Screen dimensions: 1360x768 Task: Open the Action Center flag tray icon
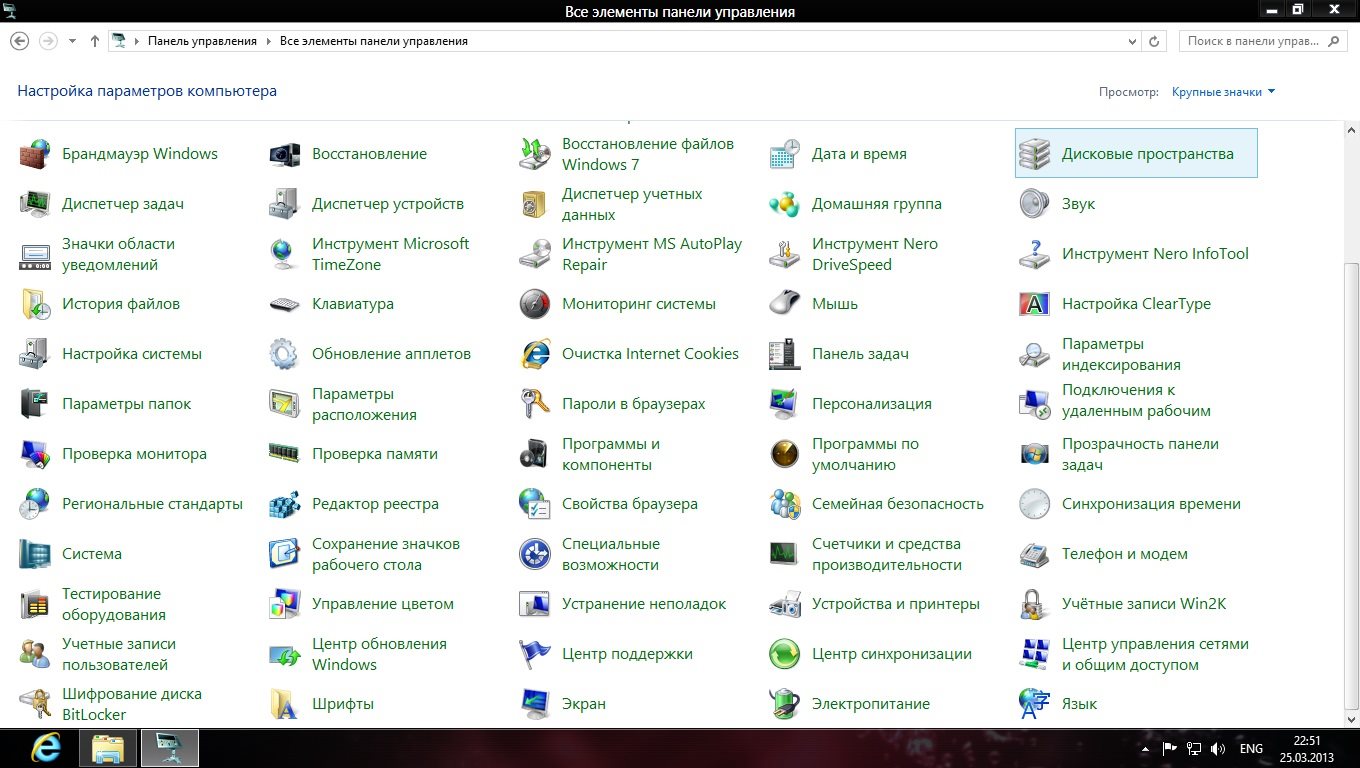[x=1170, y=748]
